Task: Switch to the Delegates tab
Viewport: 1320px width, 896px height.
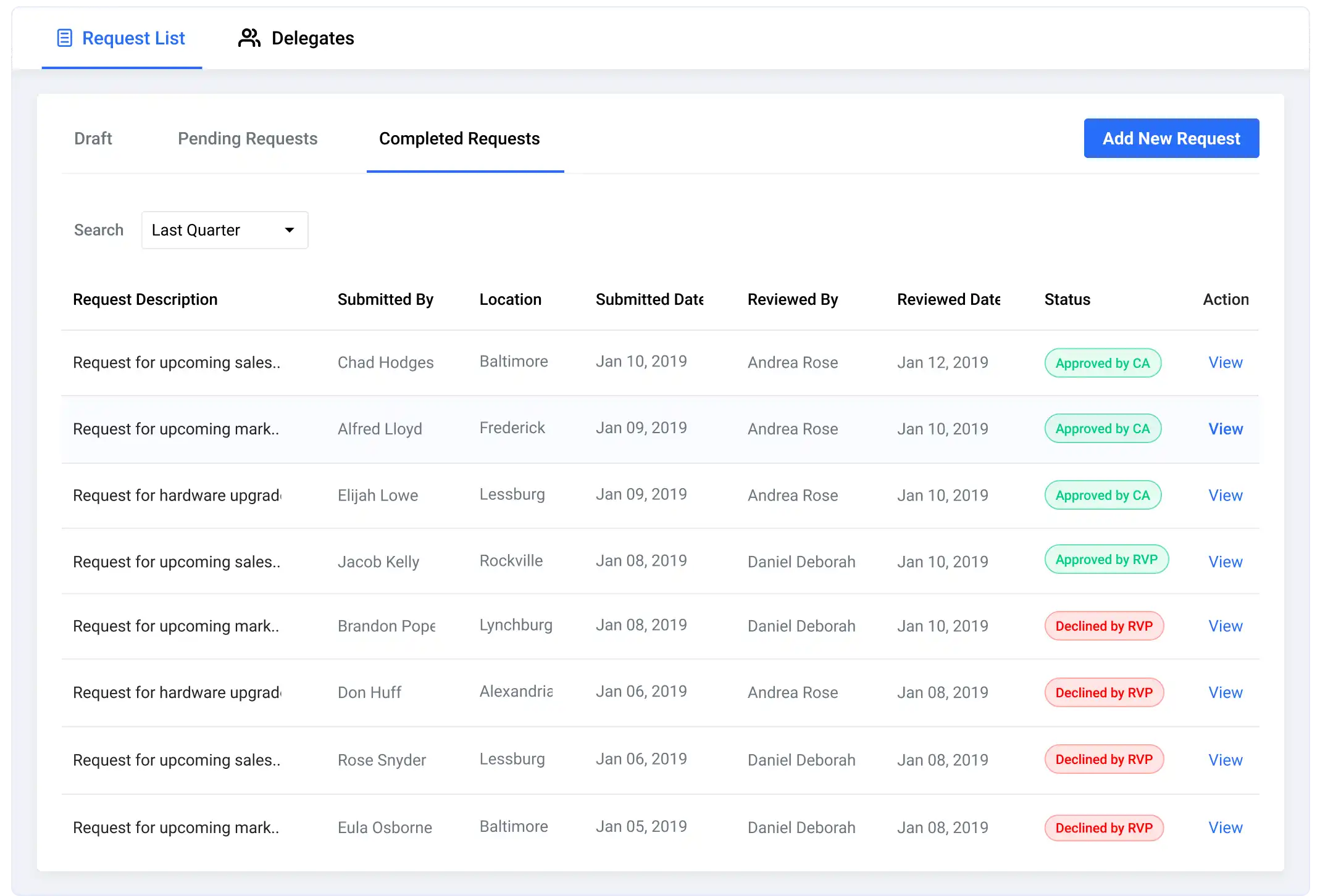Action: tap(296, 38)
